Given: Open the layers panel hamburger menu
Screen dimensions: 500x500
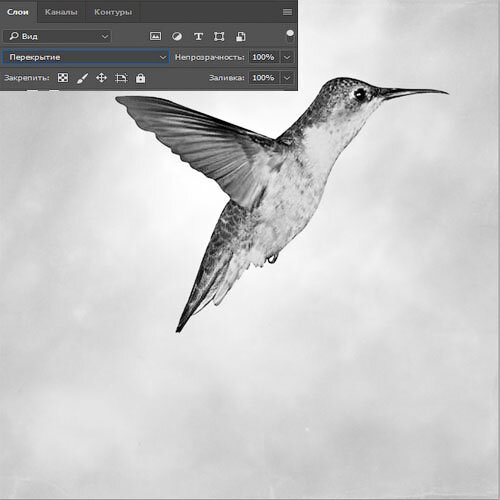Looking at the screenshot, I should tap(287, 12).
